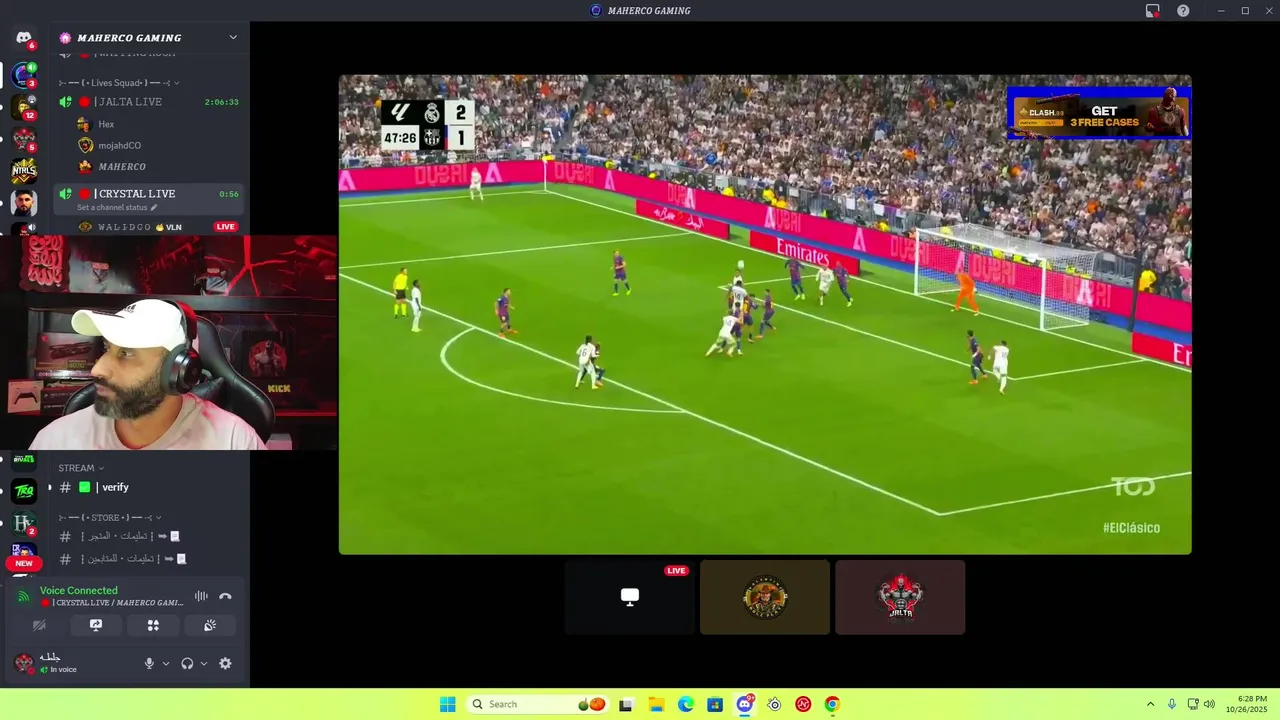The height and width of the screenshot is (720, 1280).
Task: Open Discord User Settings gear
Action: point(225,663)
